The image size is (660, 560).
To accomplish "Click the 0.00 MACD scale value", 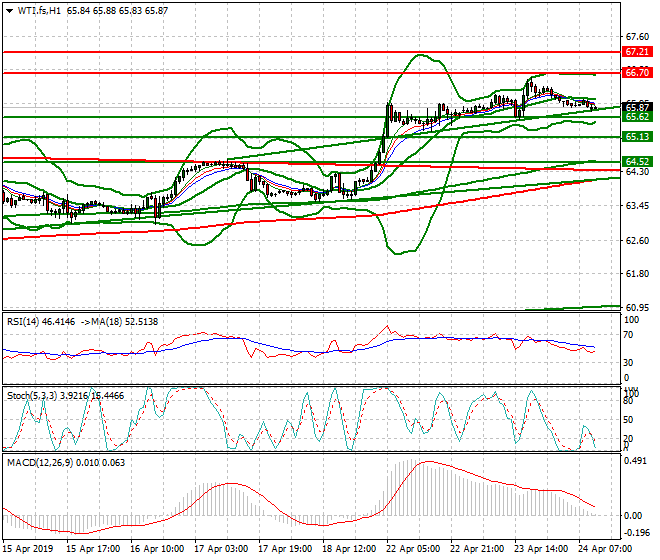I will tap(633, 516).
